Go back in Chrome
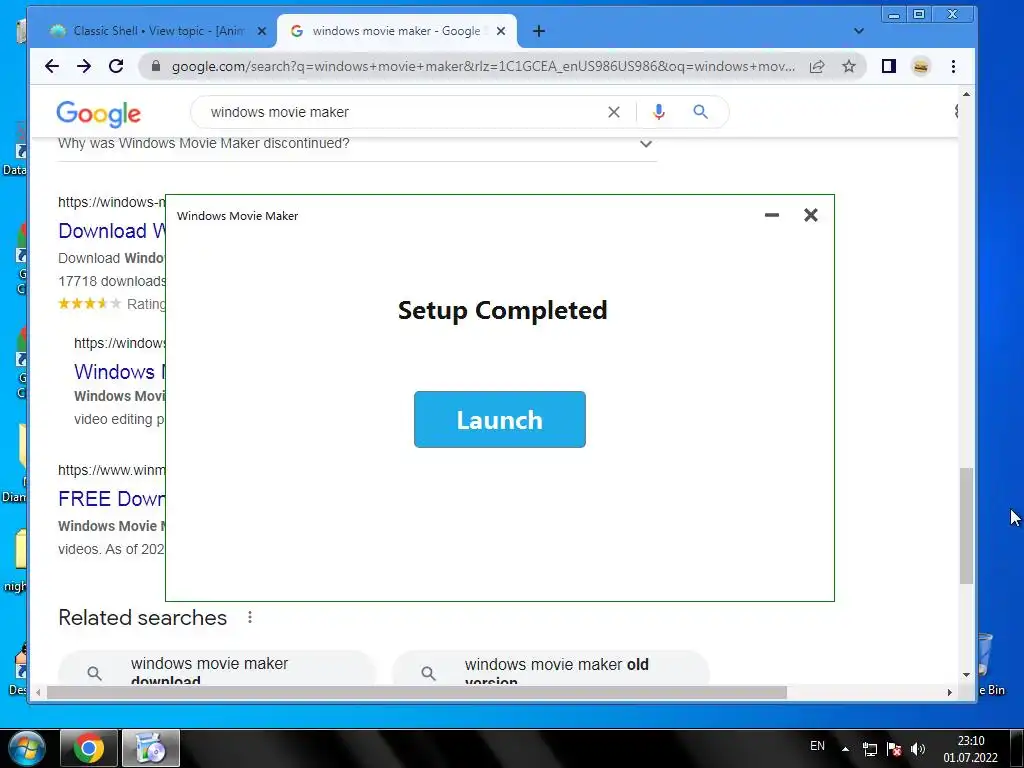Image resolution: width=1024 pixels, height=768 pixels. click(x=52, y=66)
